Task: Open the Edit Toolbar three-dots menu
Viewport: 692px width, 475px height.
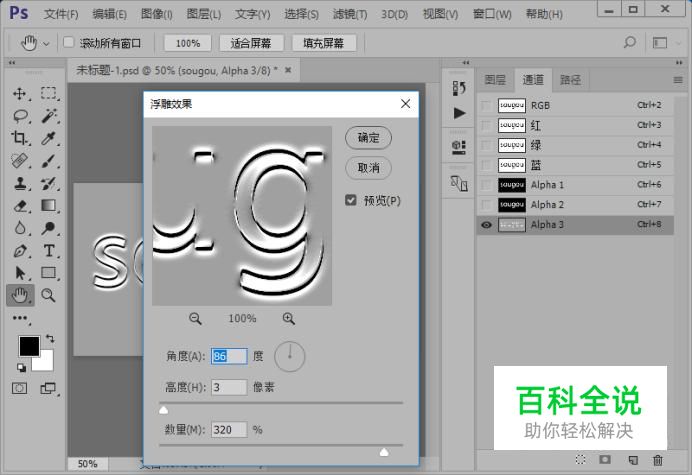Action: click(x=20, y=318)
